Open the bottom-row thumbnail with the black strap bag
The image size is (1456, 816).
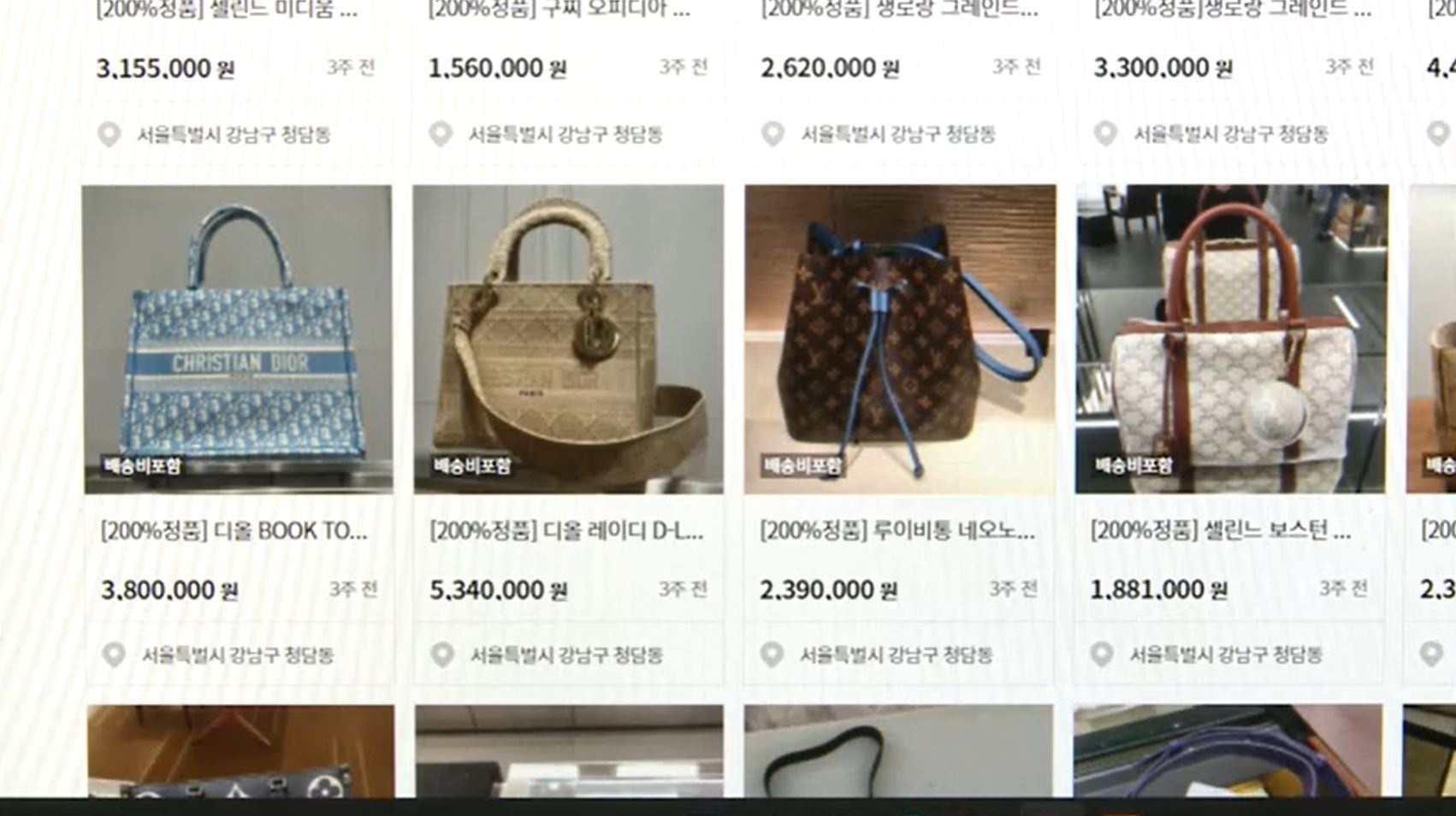point(898,751)
